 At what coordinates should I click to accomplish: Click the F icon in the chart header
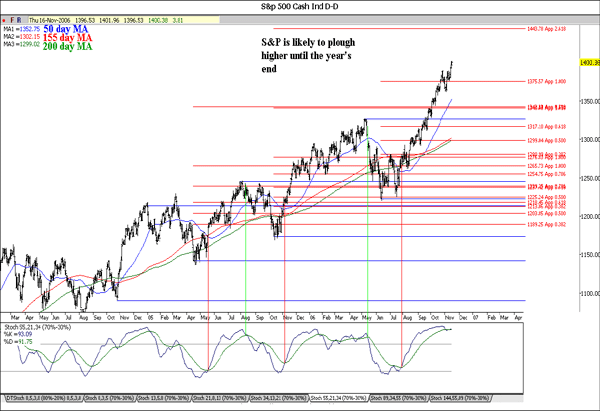coord(12,20)
